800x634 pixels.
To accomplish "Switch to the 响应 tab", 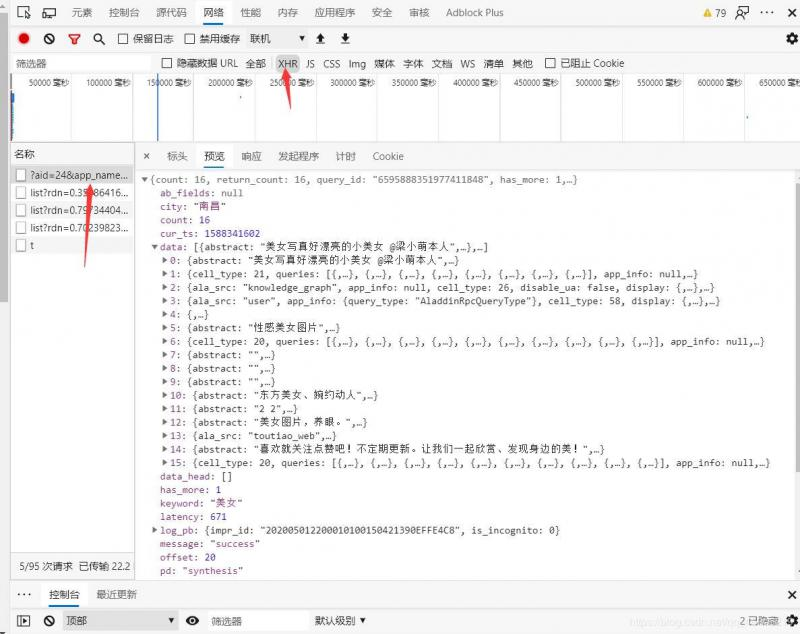I will [x=251, y=156].
